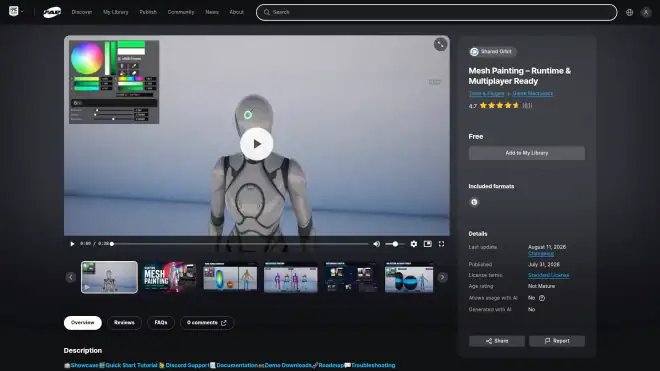Open the Community menu
This screenshot has height=371, width=660.
coord(181,12)
